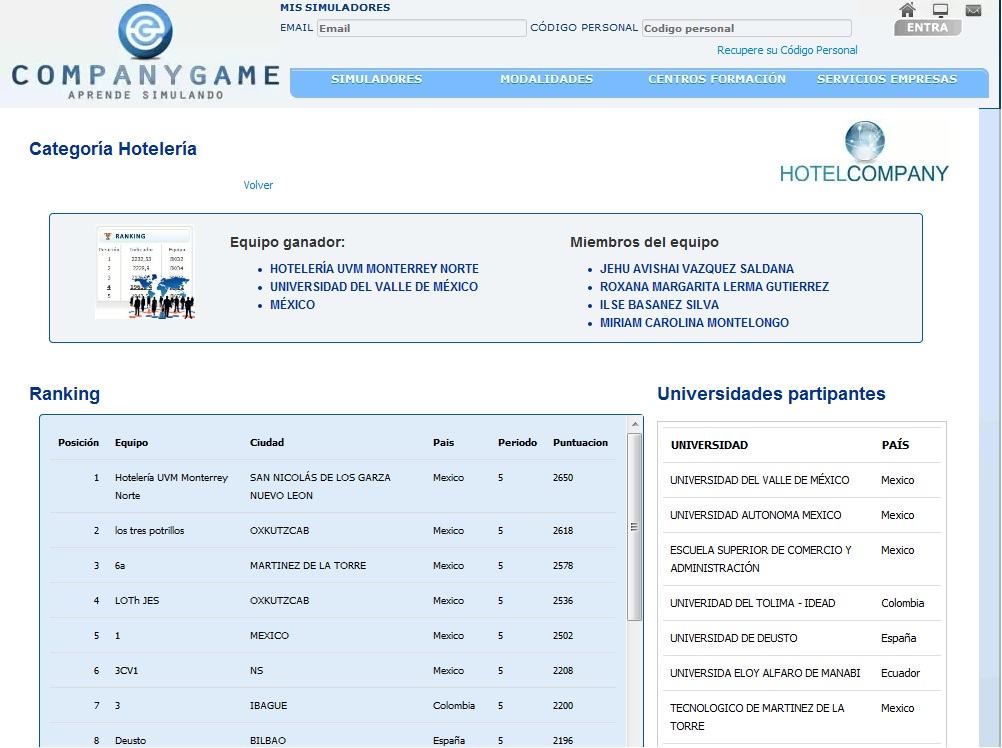Image resolution: width=1002 pixels, height=748 pixels.
Task: Click the home icon in header
Action: [x=907, y=10]
